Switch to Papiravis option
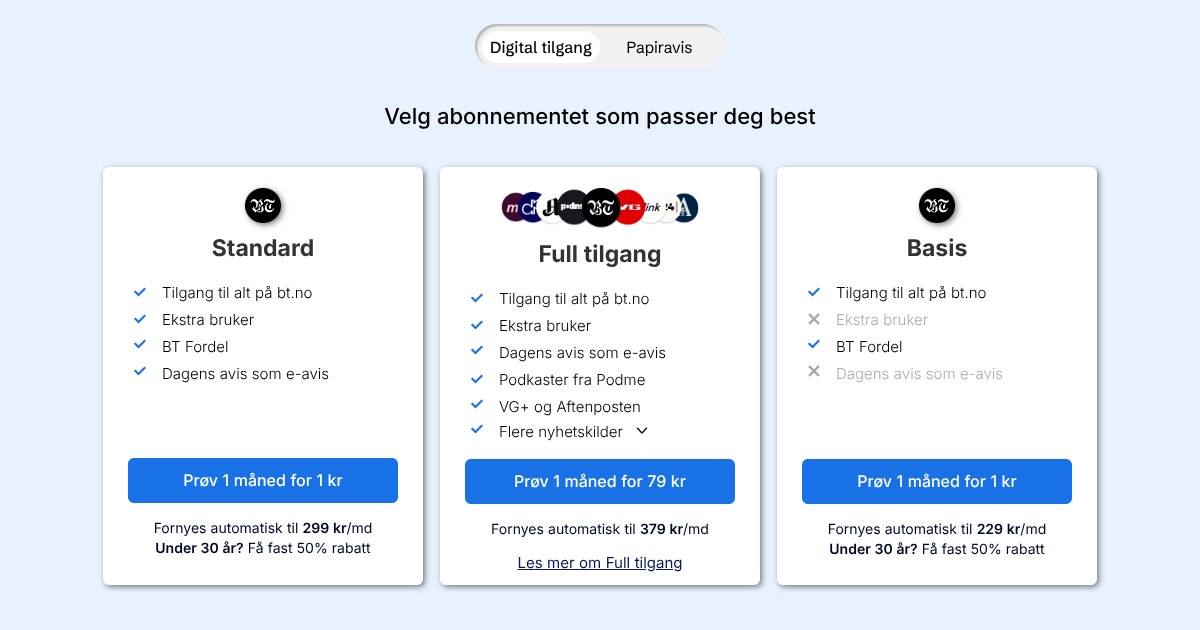This screenshot has width=1200, height=630. point(659,47)
